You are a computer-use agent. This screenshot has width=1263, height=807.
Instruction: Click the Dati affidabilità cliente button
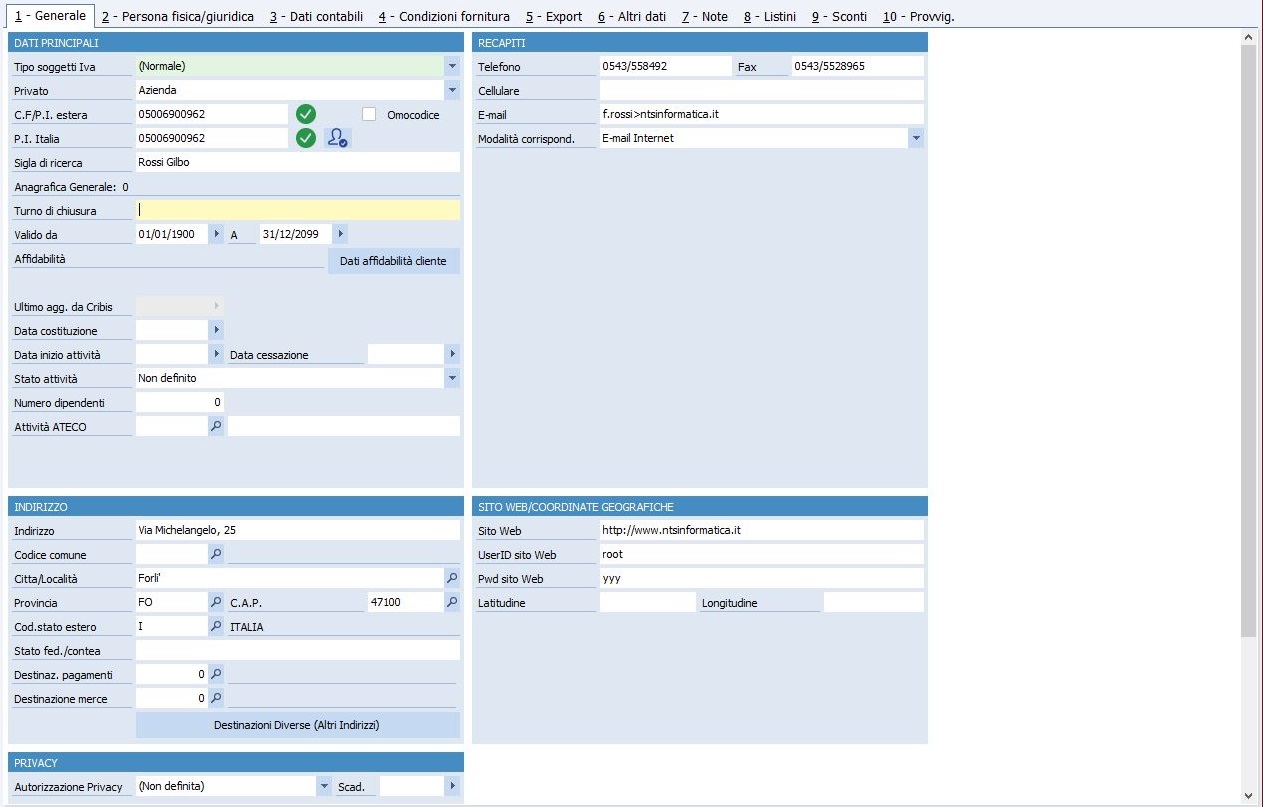pos(394,261)
